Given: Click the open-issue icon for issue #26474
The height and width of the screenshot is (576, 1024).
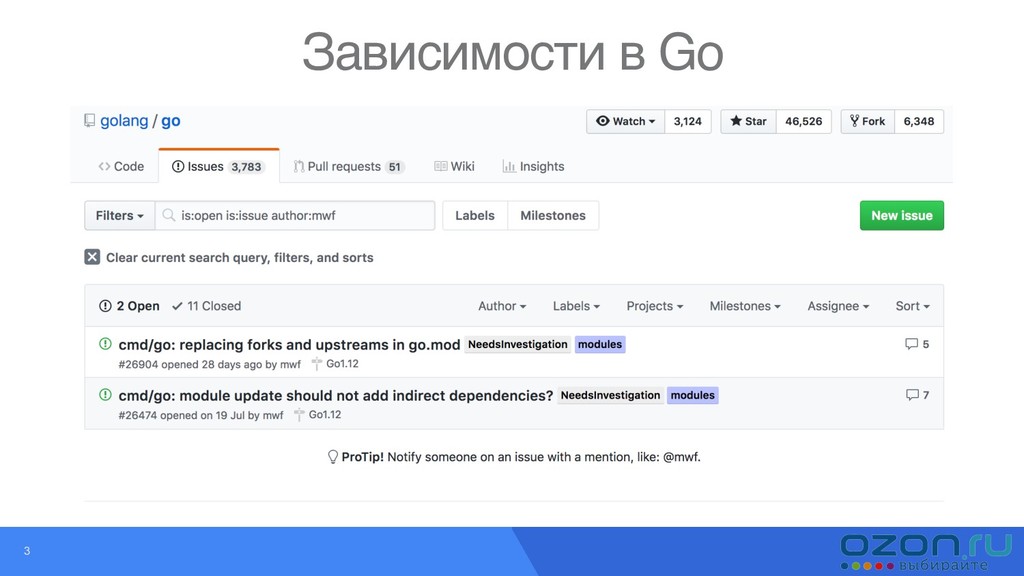Looking at the screenshot, I should 105,394.
